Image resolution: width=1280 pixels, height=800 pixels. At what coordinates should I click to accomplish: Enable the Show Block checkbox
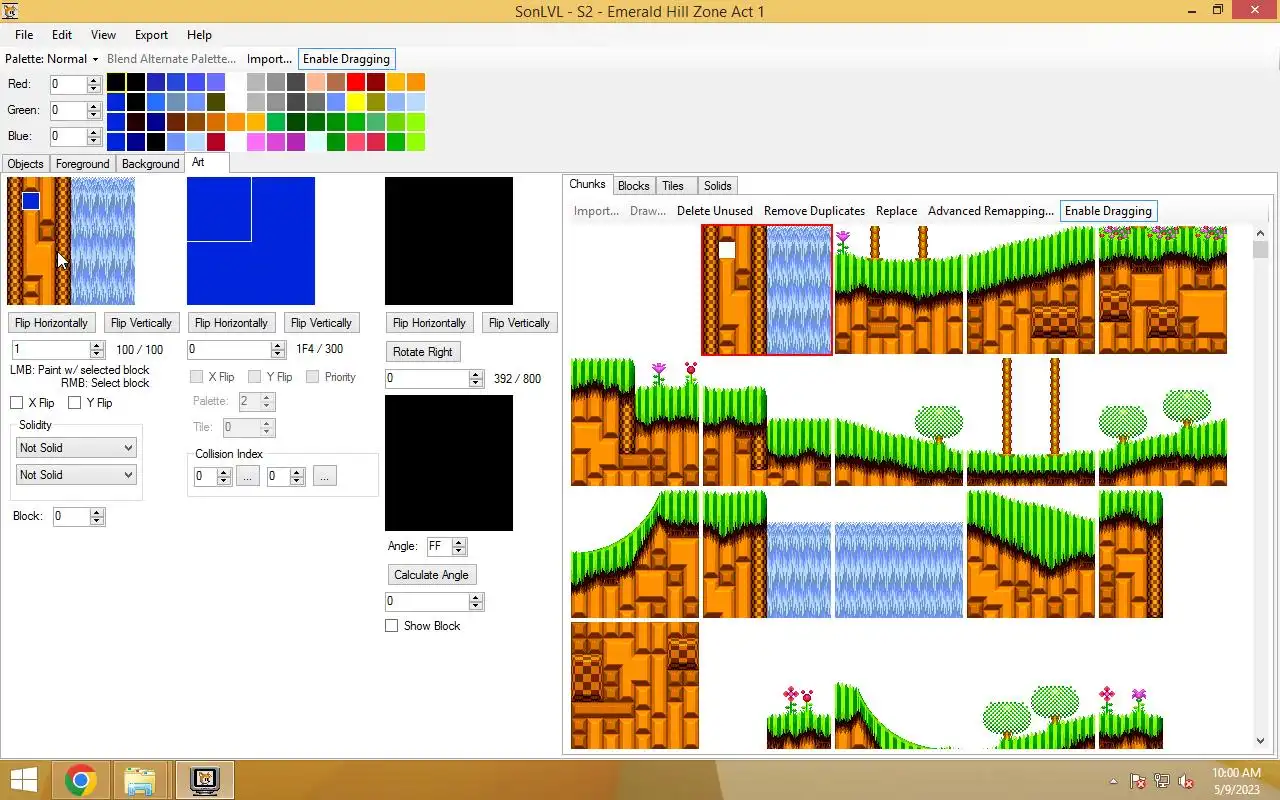(x=392, y=626)
